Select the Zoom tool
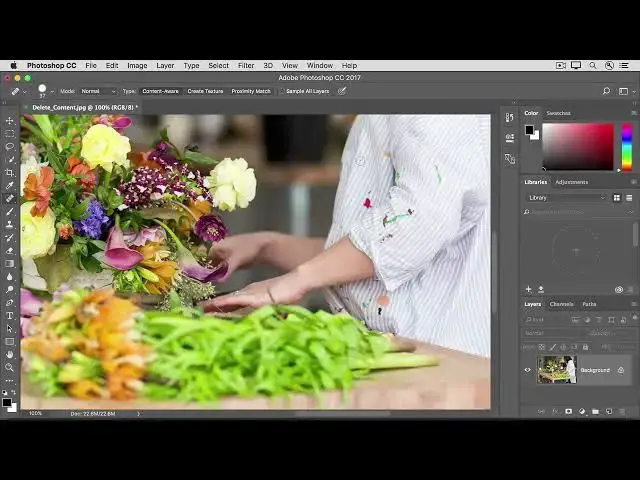Viewport: 640px width, 480px height. (10, 367)
